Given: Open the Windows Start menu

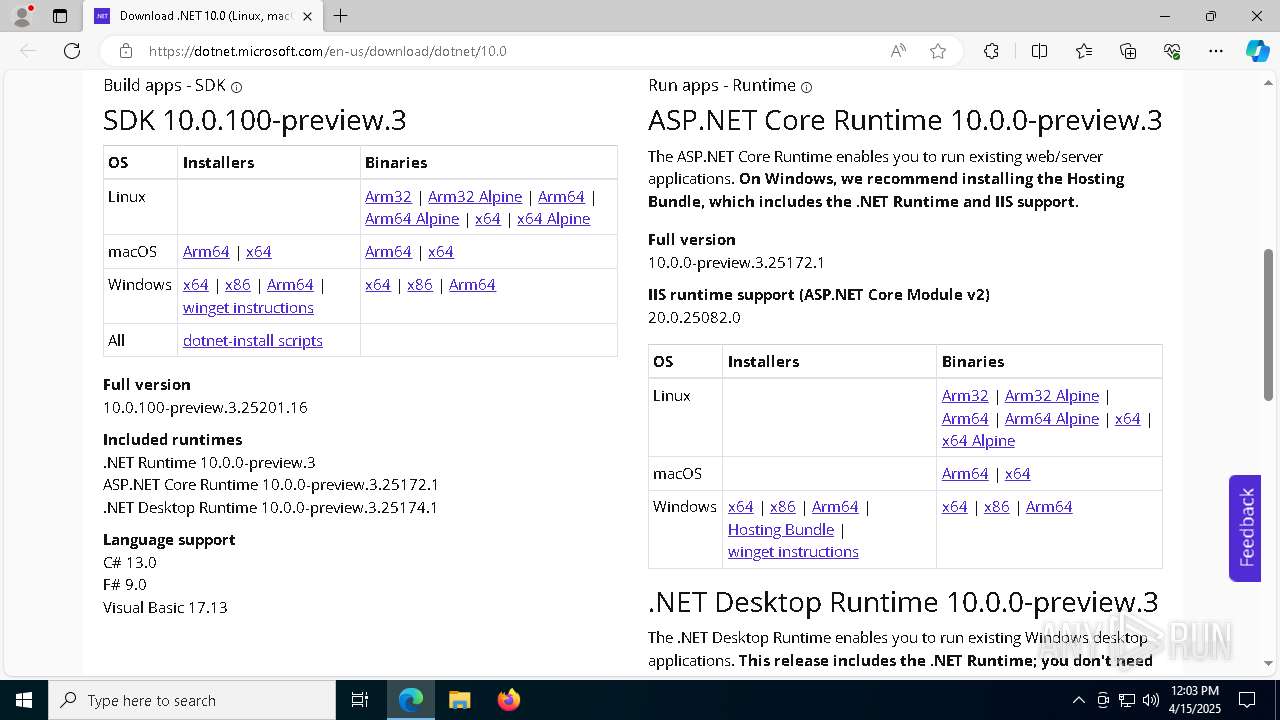Looking at the screenshot, I should [24, 700].
